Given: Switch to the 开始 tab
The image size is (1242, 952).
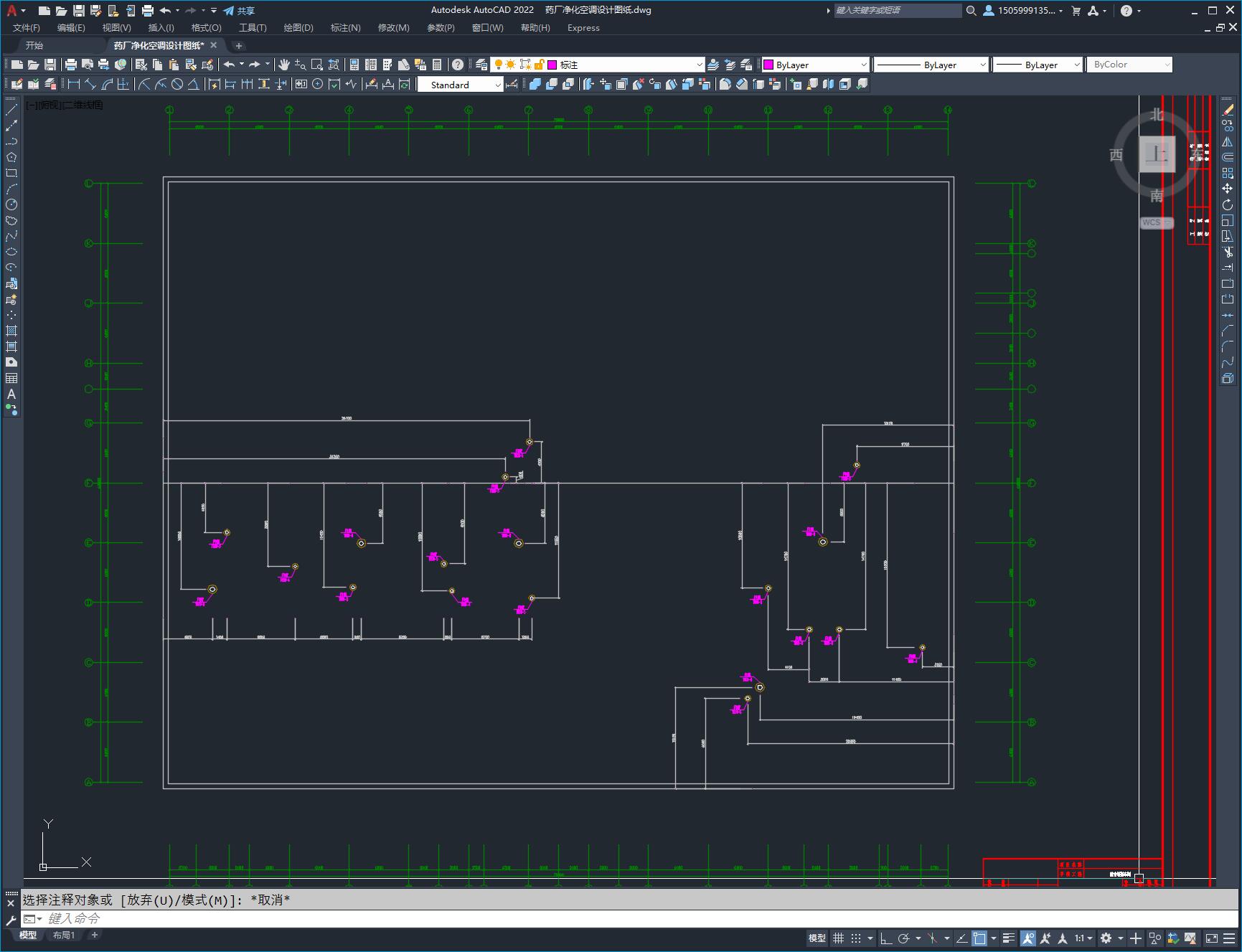Looking at the screenshot, I should point(34,45).
